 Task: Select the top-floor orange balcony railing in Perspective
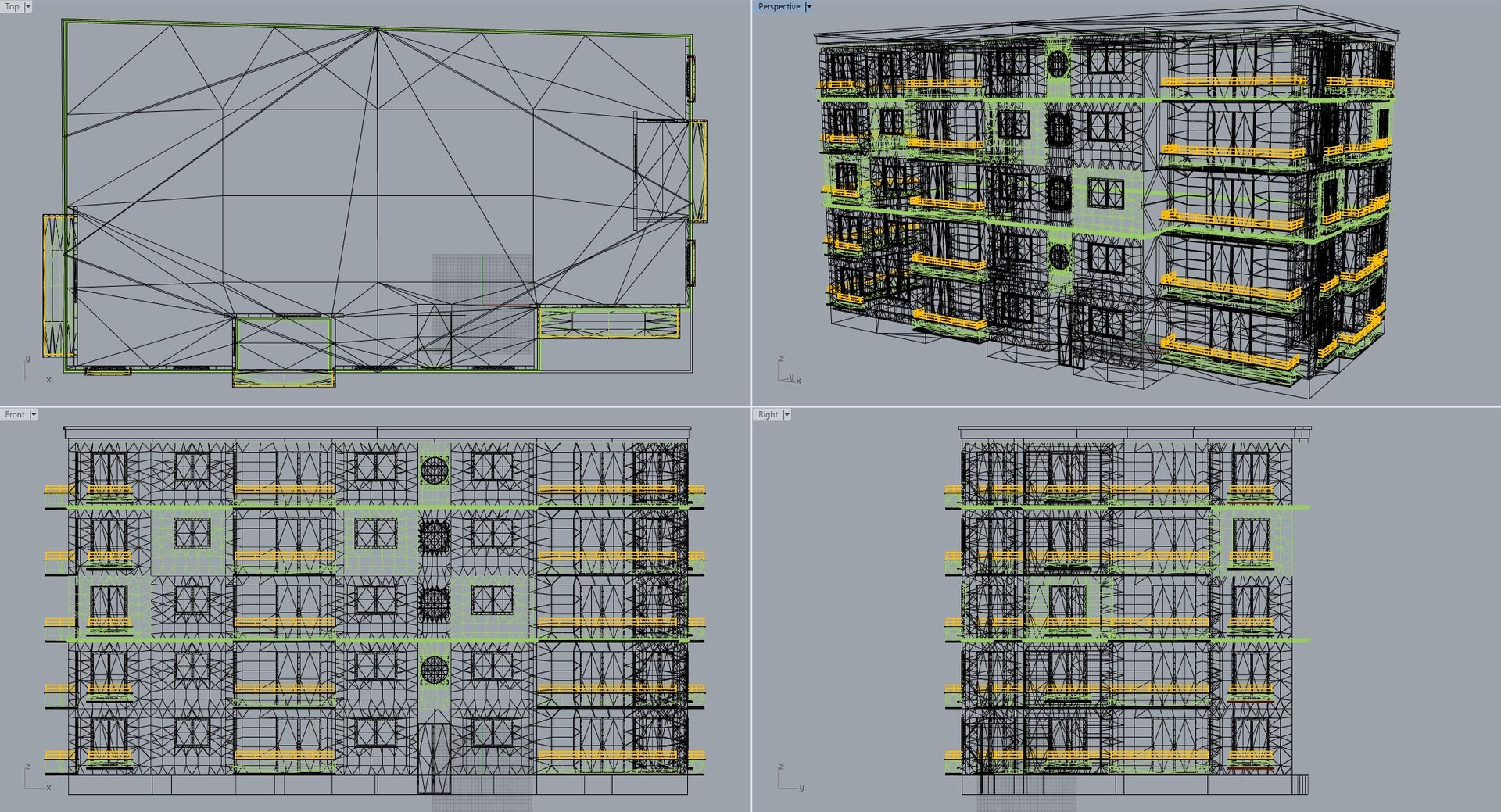tap(1234, 81)
